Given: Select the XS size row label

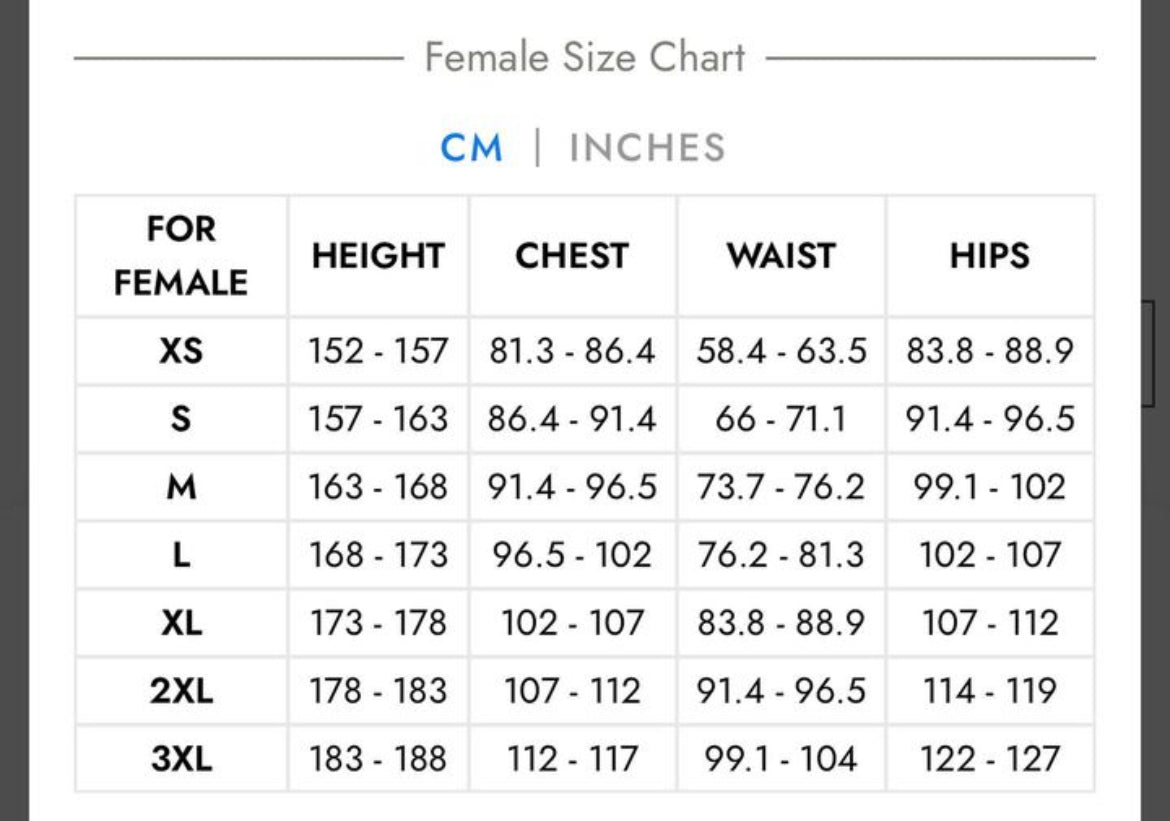Looking at the screenshot, I should click(181, 352).
